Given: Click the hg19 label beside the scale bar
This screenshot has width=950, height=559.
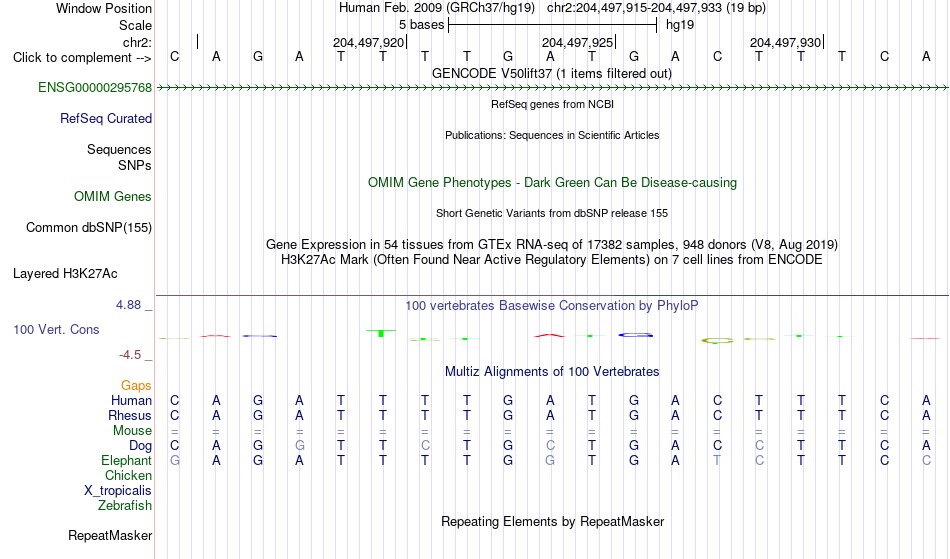Looking at the screenshot, I should coord(680,25).
